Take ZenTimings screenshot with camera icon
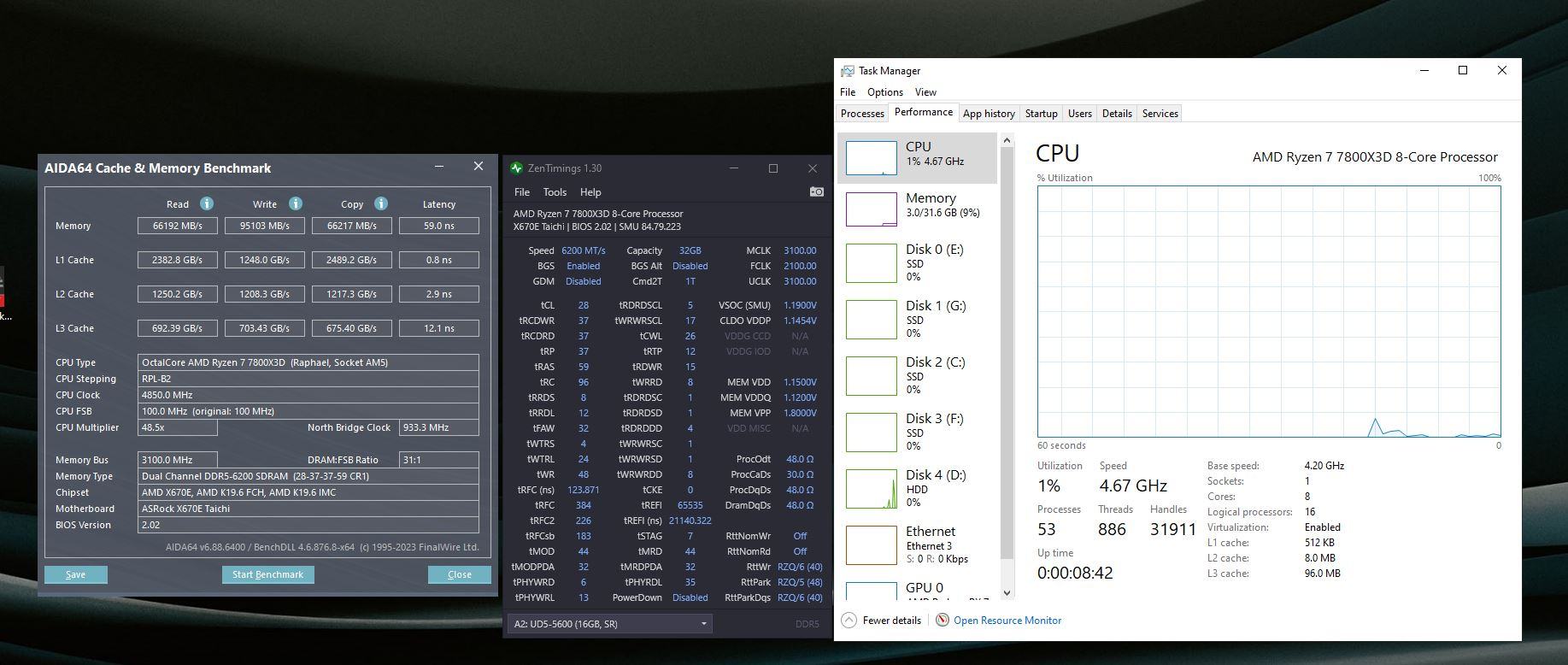 point(817,191)
